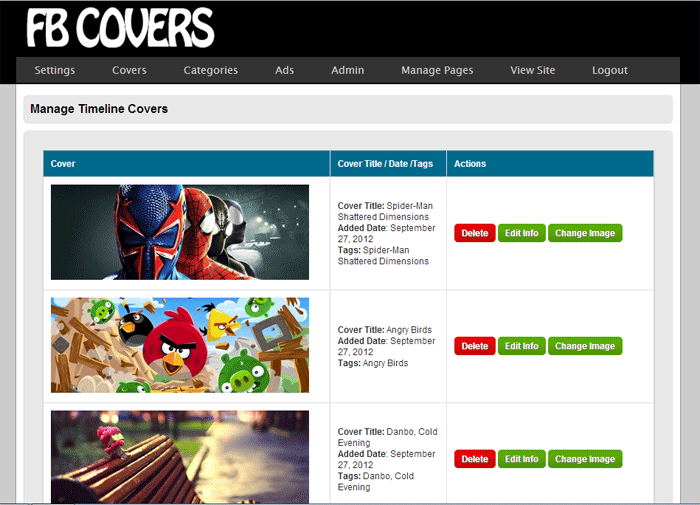The height and width of the screenshot is (505, 700).
Task: Delete the Angry Birds cover
Action: pyautogui.click(x=475, y=346)
